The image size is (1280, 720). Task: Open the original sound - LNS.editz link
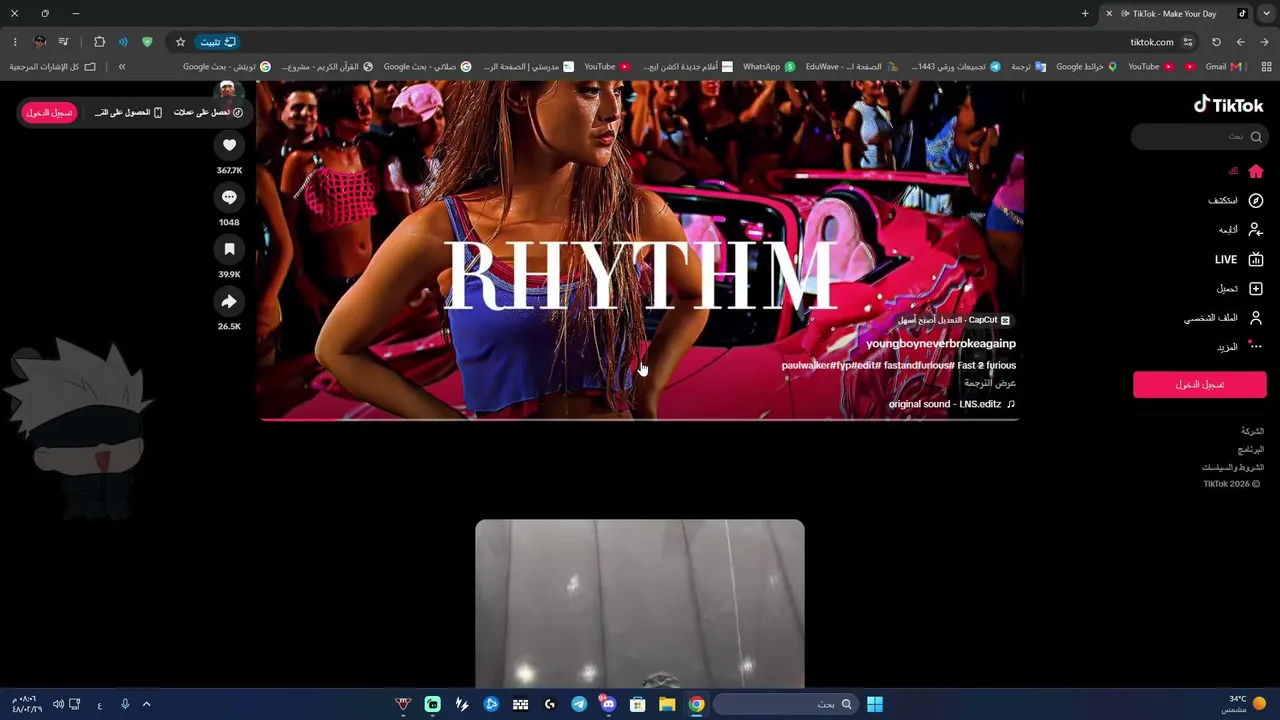pyautogui.click(x=952, y=404)
